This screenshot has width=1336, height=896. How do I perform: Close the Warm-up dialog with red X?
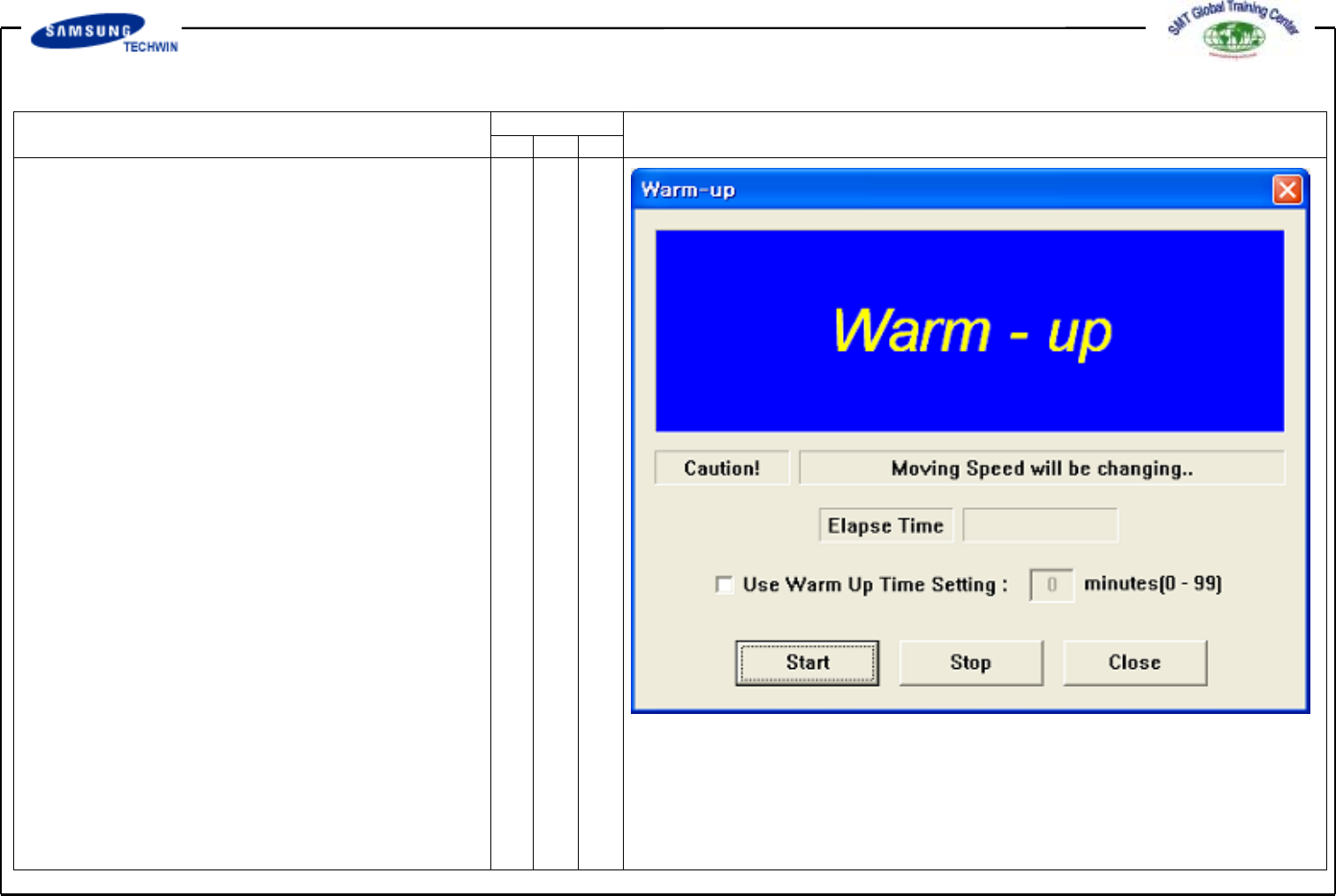pos(1287,190)
